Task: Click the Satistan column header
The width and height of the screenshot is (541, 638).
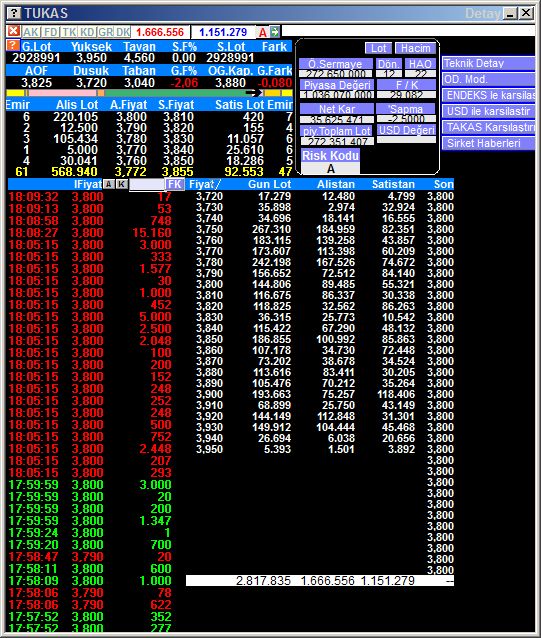Action: click(393, 184)
